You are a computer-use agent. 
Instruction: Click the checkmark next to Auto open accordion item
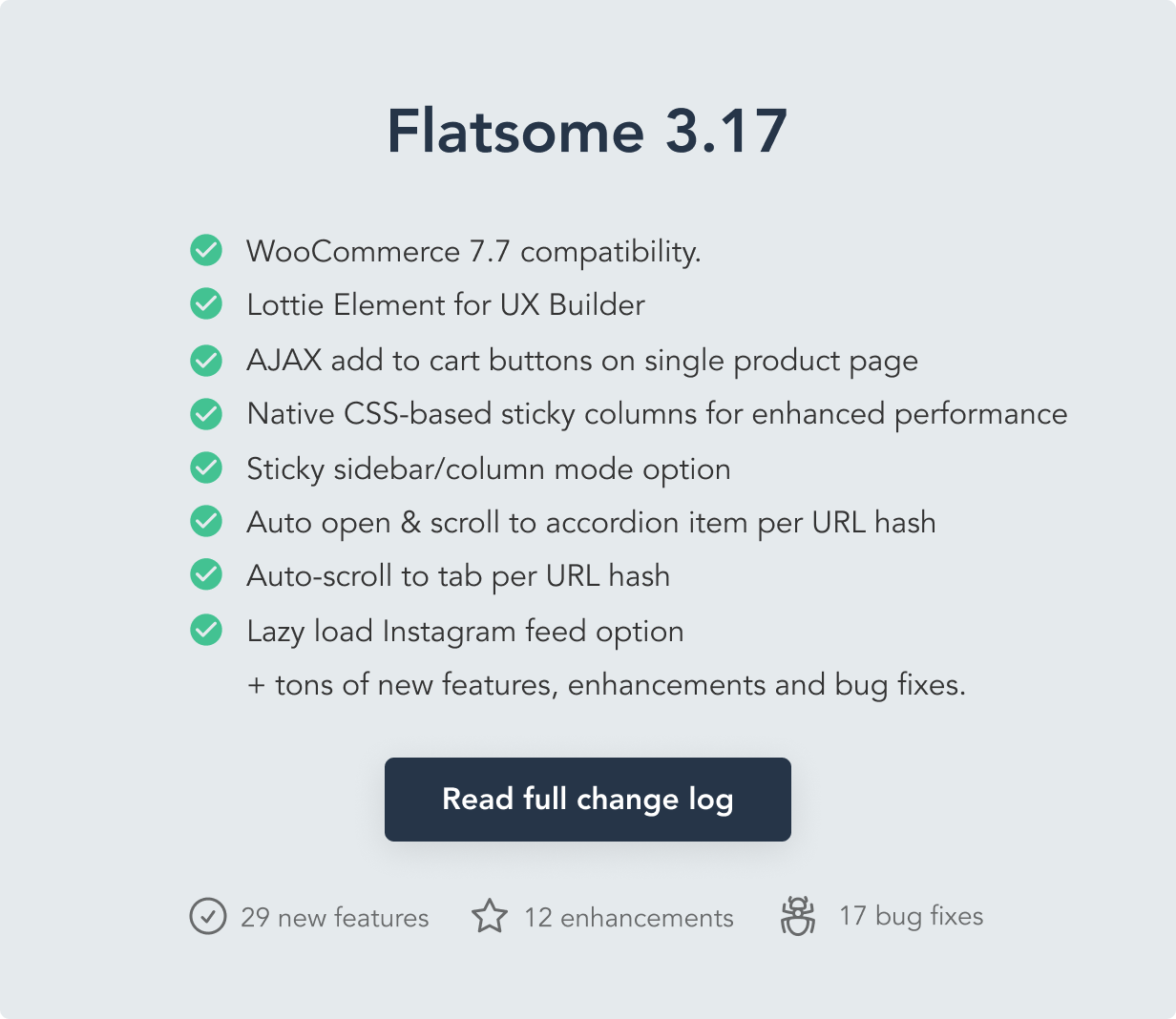point(206,522)
